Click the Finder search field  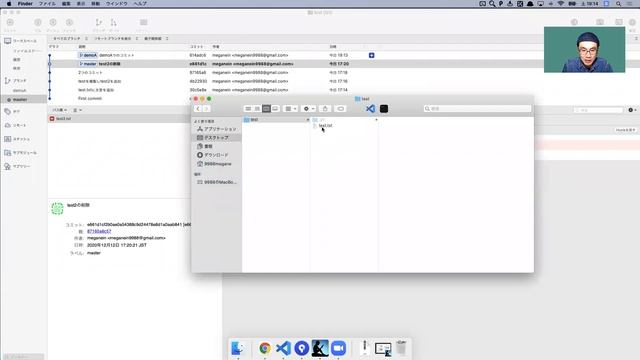[477, 109]
